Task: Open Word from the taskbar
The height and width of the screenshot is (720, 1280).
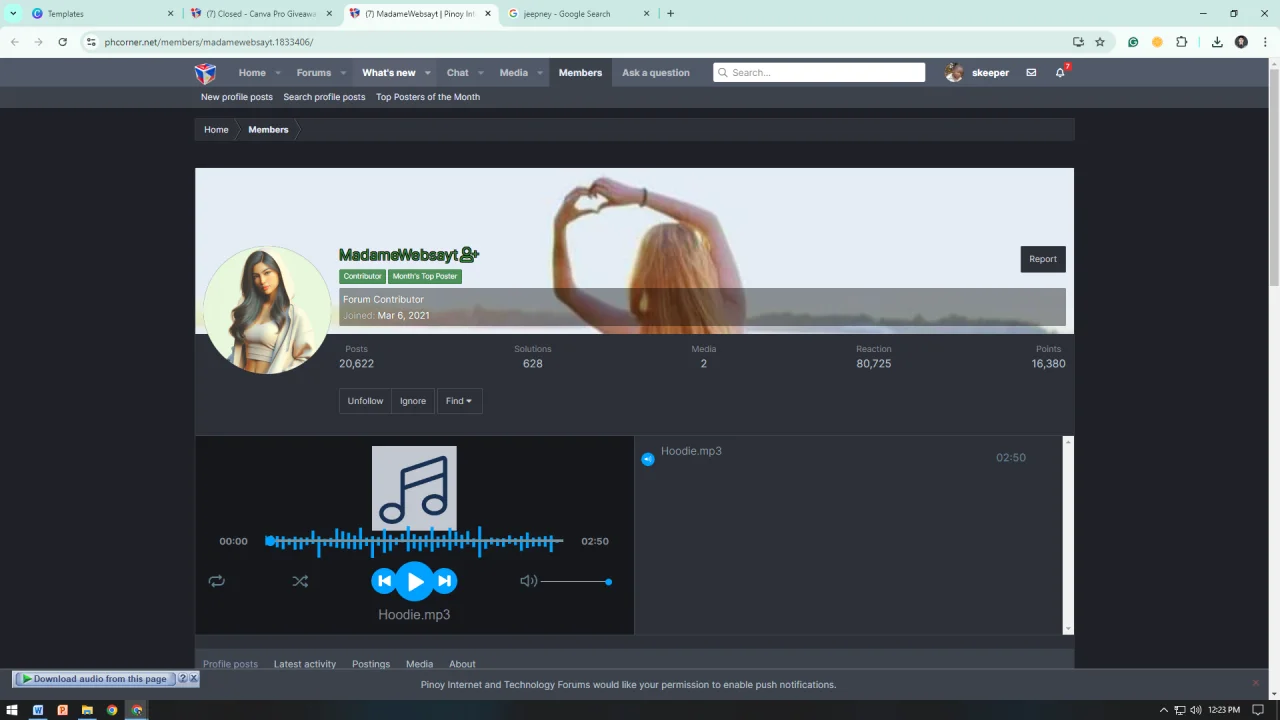Action: click(38, 710)
